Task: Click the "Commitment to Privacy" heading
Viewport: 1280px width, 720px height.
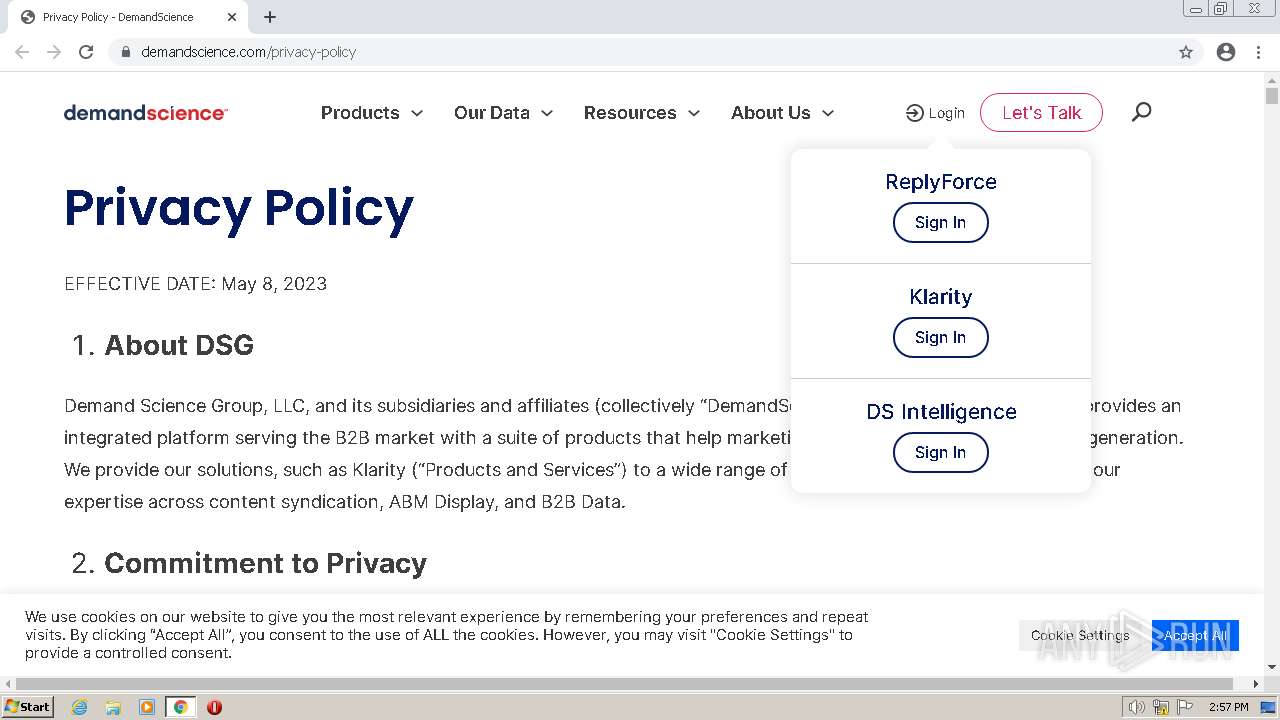Action: point(265,563)
